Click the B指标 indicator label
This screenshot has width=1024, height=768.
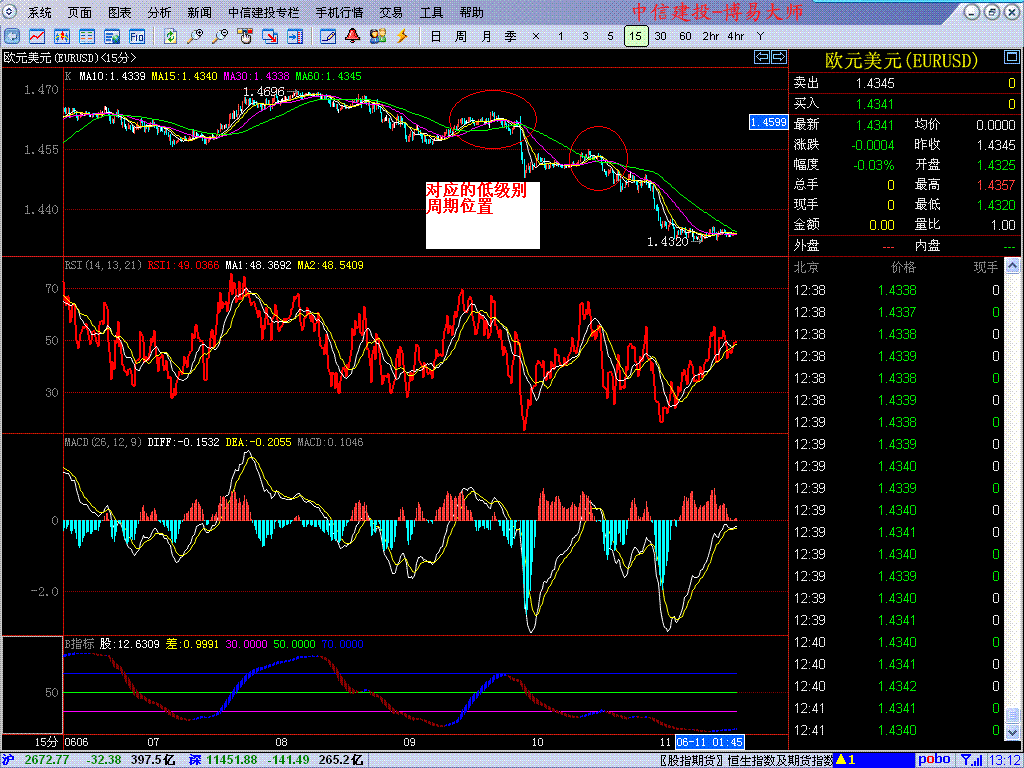pyautogui.click(x=79, y=643)
